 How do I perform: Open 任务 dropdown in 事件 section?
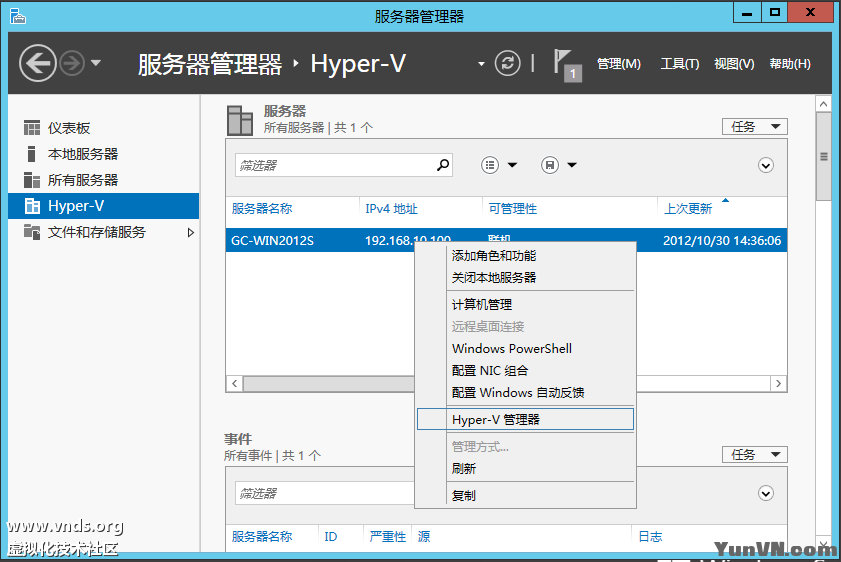754,455
